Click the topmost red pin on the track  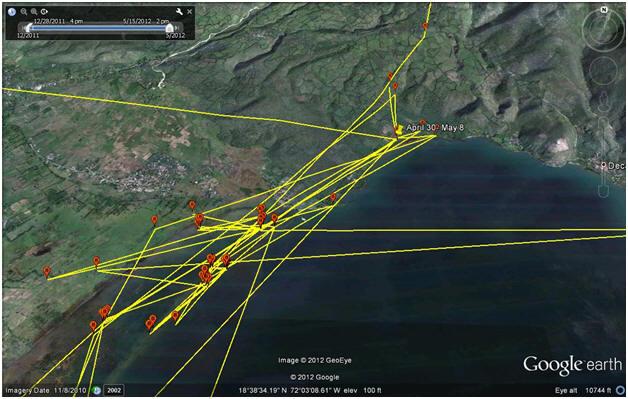(425, 26)
